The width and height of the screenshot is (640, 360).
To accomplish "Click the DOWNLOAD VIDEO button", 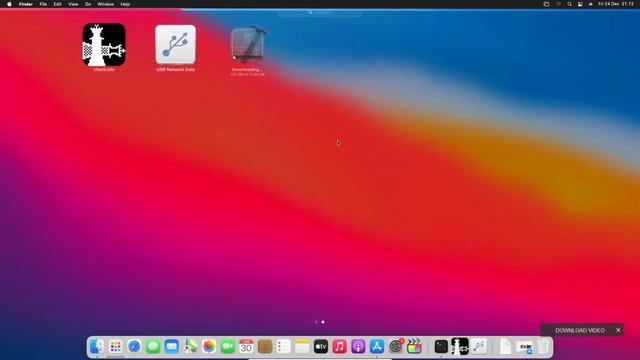I will point(580,330).
